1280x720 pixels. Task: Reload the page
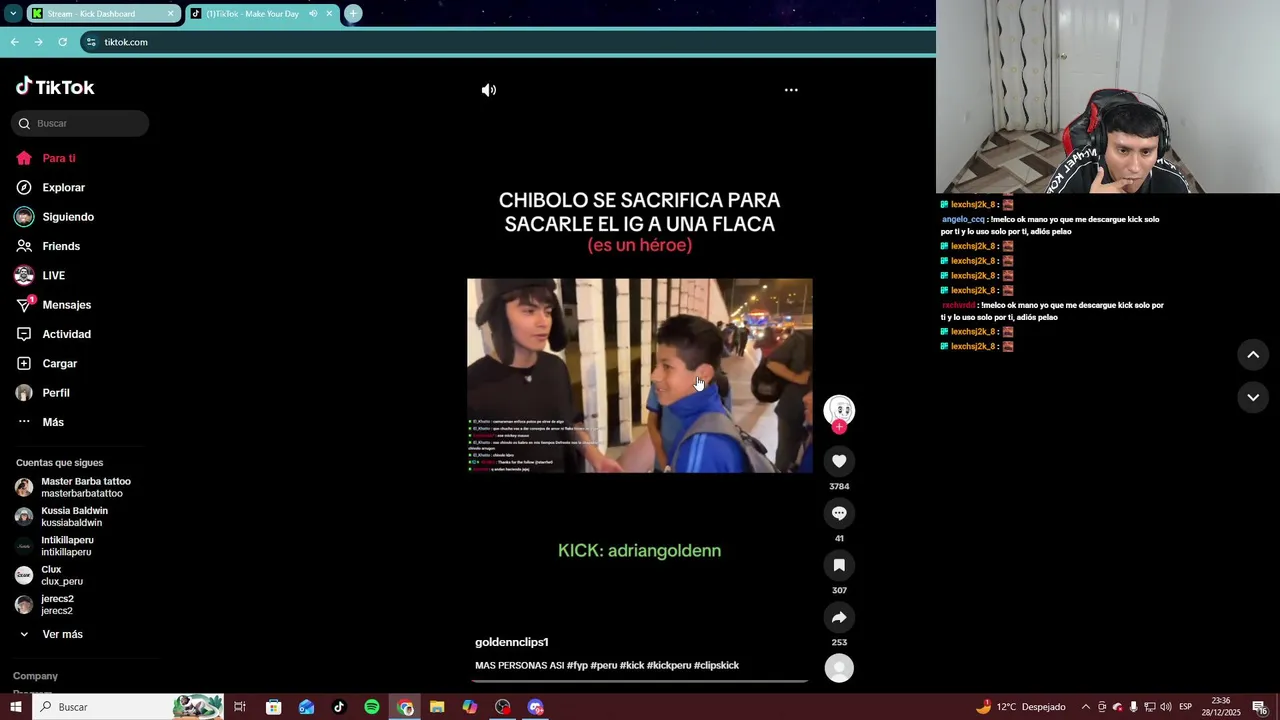62,42
